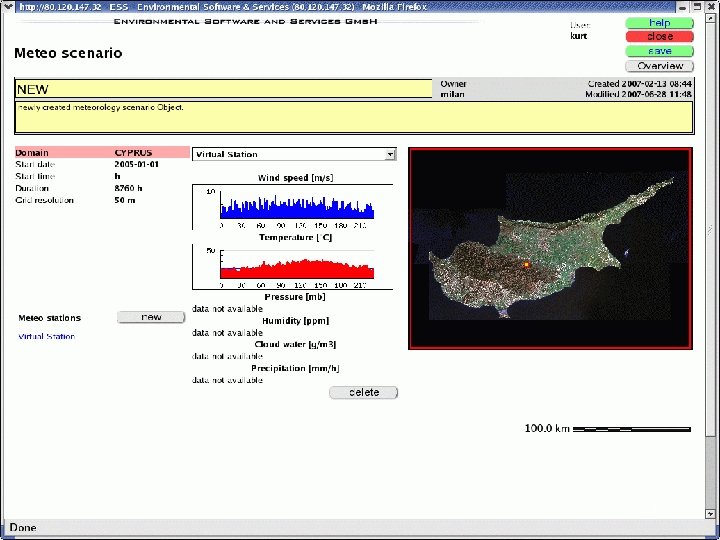Click the window menu icon in title bar
Image resolution: width=720 pixels, height=540 pixels.
point(7,6)
